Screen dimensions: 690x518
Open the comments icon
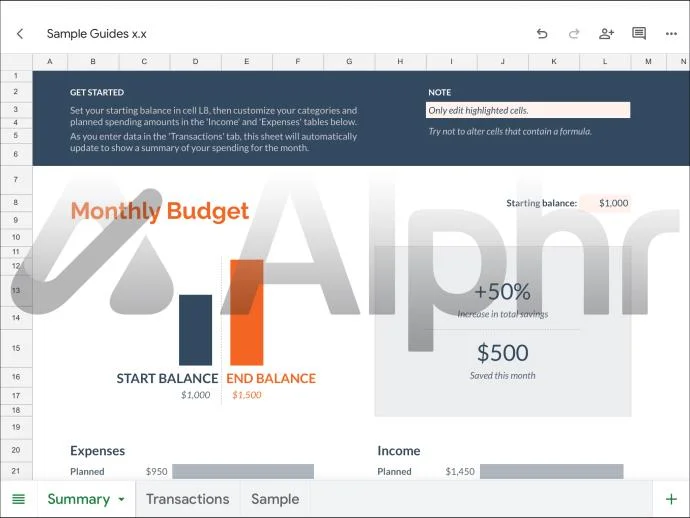tap(639, 34)
